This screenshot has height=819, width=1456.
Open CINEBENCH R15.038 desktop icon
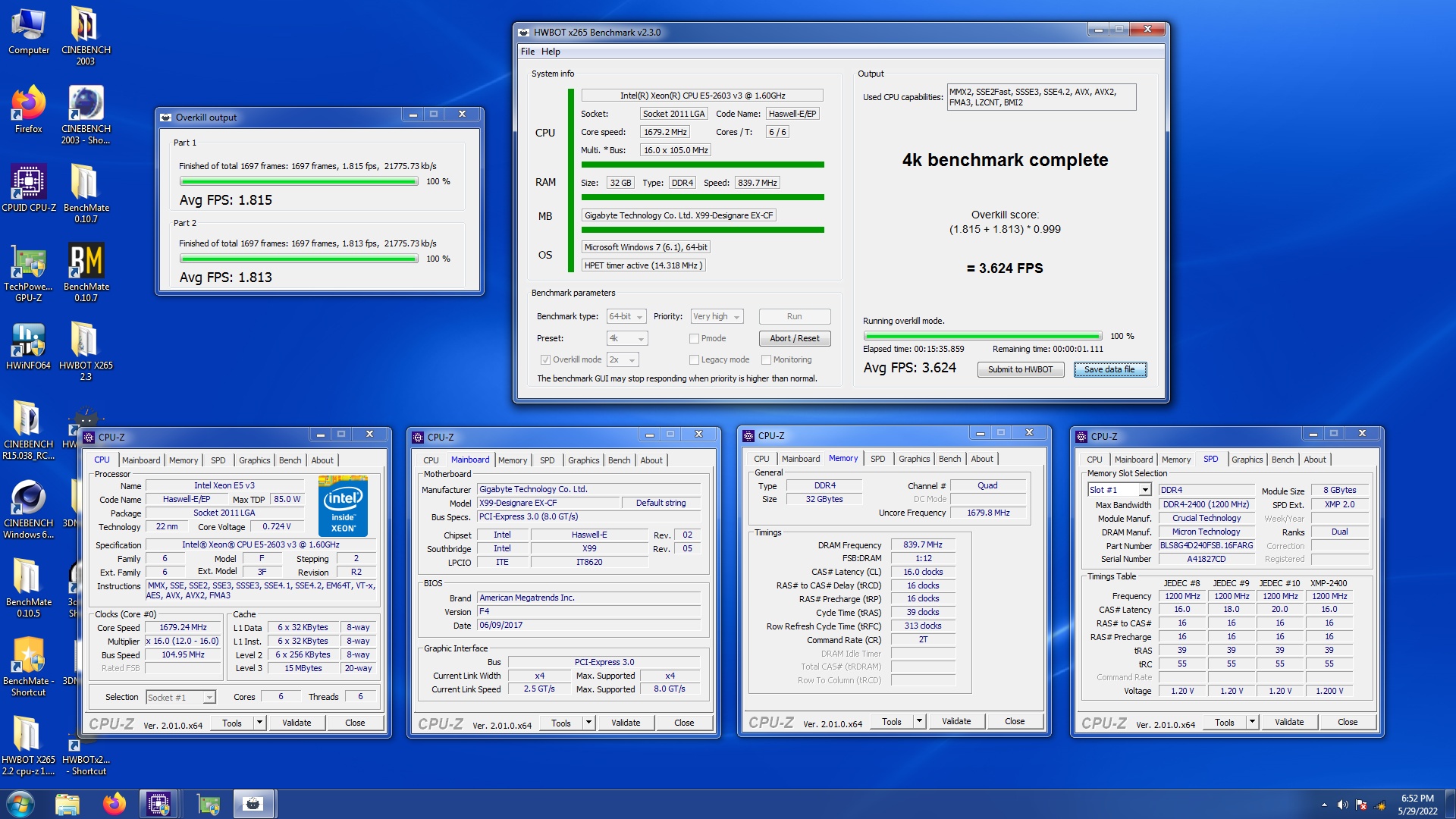(29, 430)
